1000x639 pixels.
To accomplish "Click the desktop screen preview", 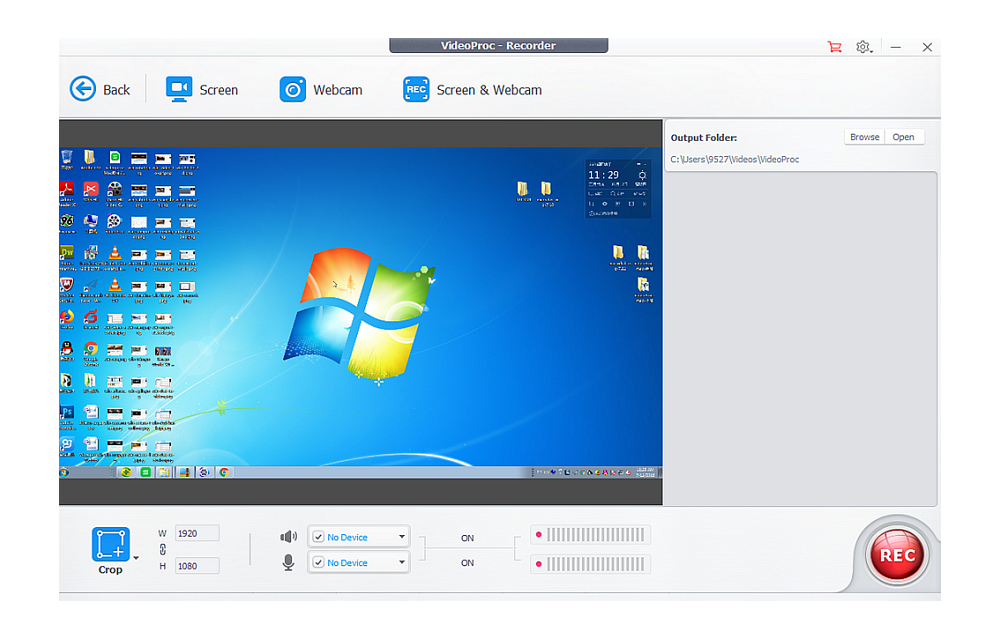I will pyautogui.click(x=361, y=312).
